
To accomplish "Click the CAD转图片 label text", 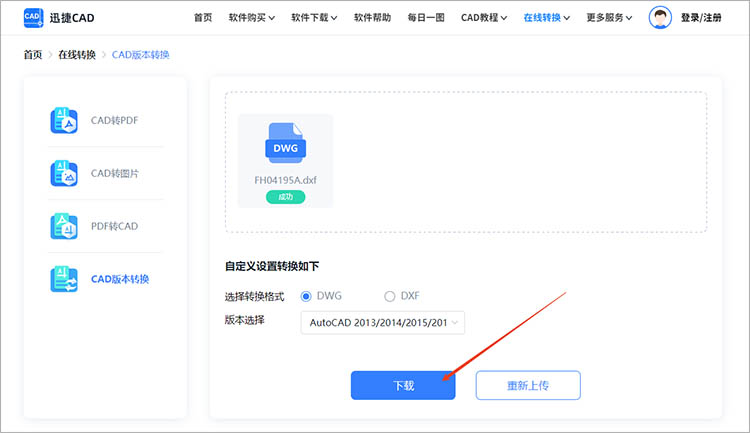I will coord(115,173).
